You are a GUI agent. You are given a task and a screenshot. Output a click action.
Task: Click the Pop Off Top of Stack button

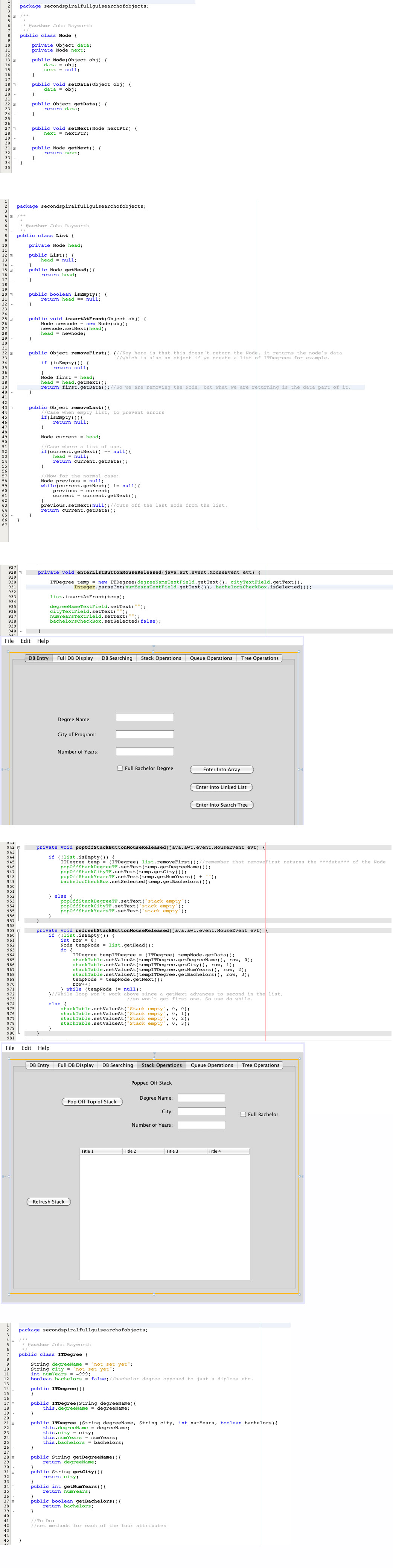tap(92, 1102)
